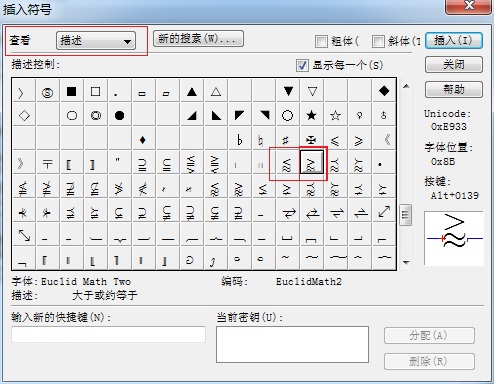Click the 输入新的快捷键(N) input field
The image size is (494, 384).
point(108,334)
